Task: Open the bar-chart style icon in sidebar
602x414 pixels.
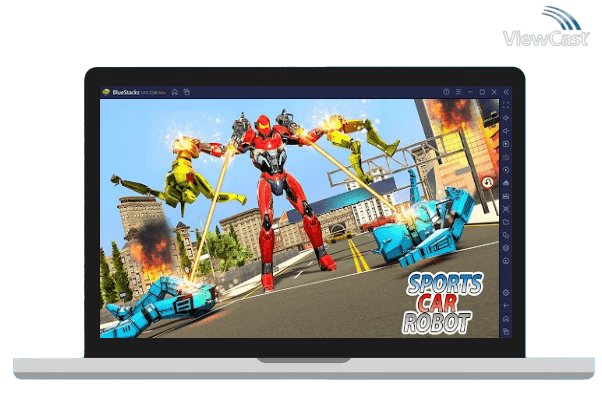Action: coord(506,157)
